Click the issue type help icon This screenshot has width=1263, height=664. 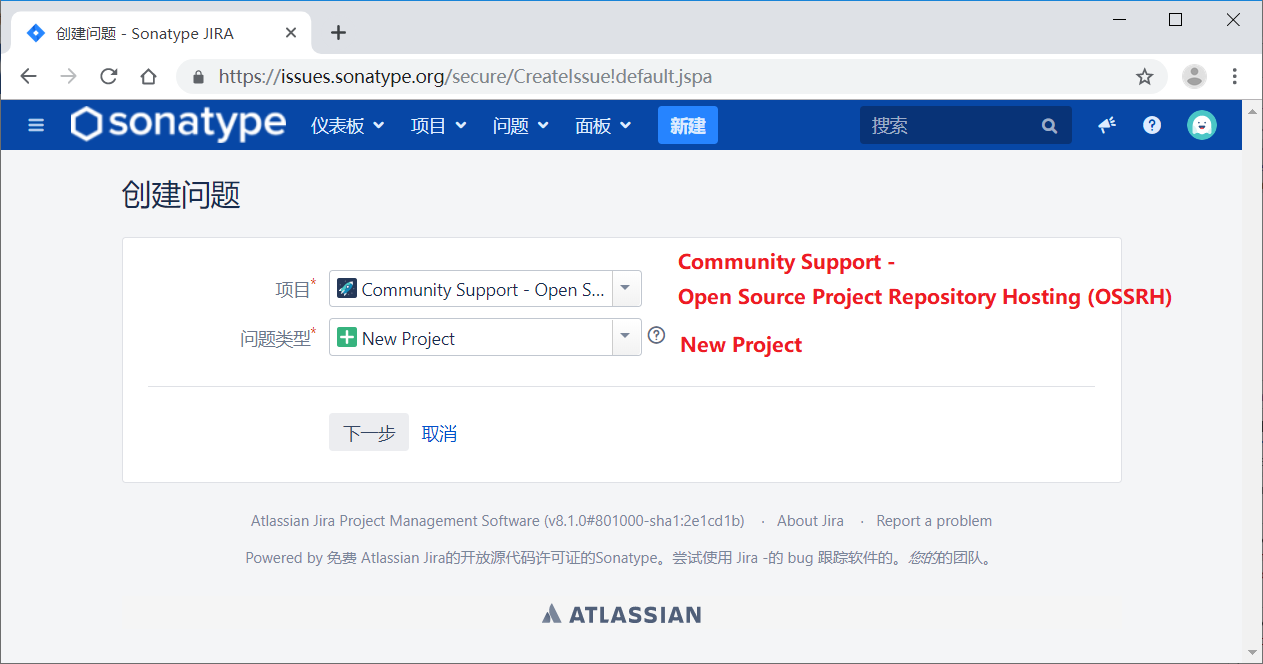coord(656,336)
